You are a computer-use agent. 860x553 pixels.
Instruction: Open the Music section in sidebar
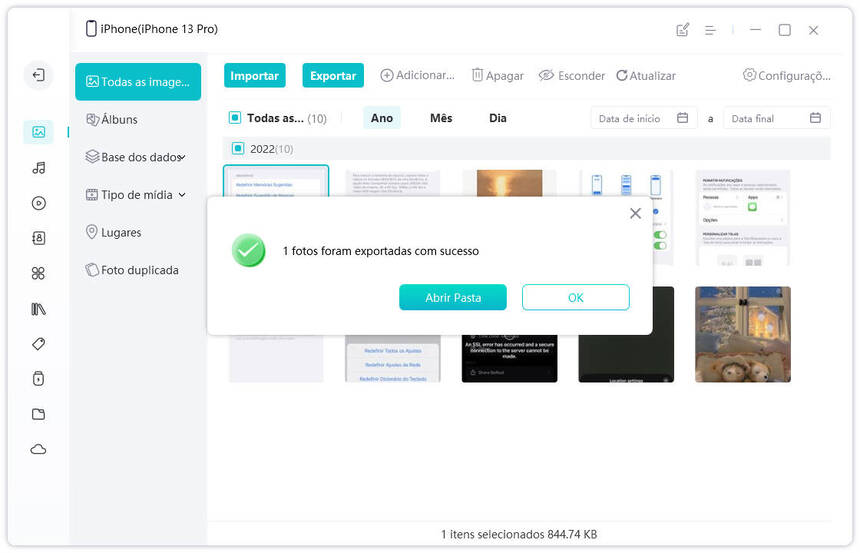click(x=38, y=167)
